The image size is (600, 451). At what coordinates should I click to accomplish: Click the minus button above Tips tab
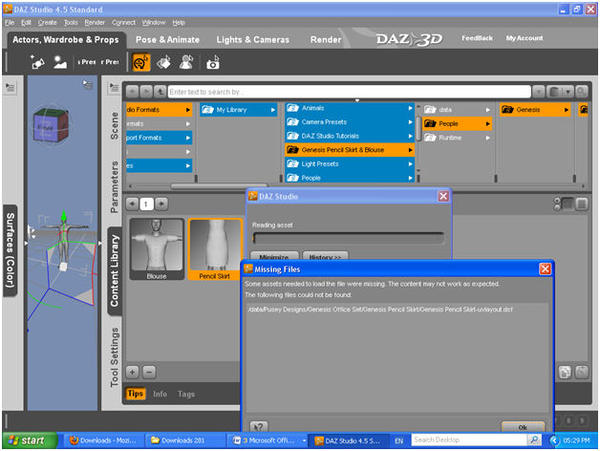[x=149, y=372]
